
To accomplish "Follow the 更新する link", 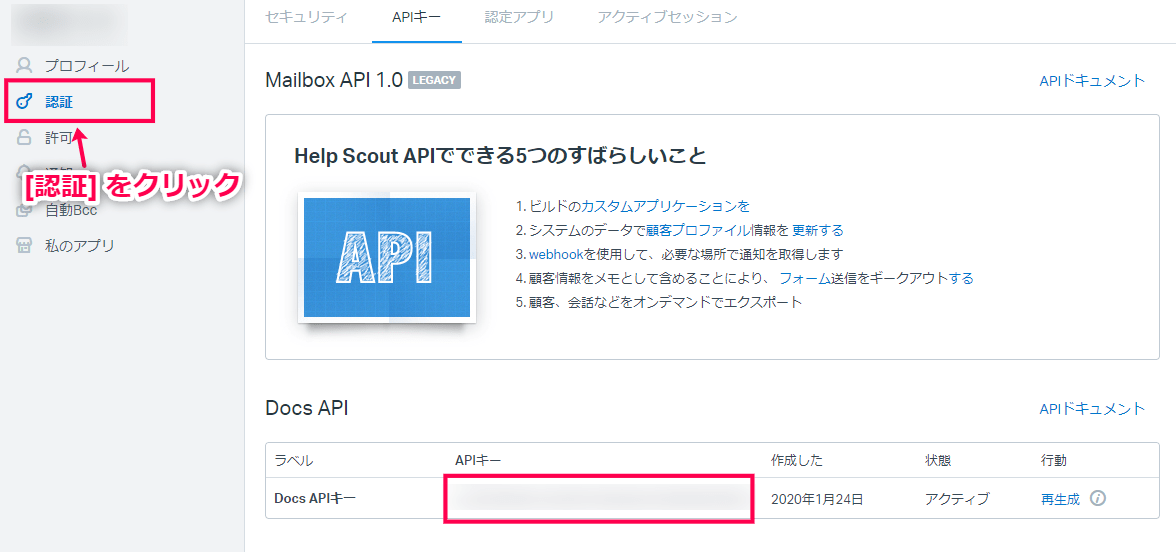I will pyautogui.click(x=818, y=230).
